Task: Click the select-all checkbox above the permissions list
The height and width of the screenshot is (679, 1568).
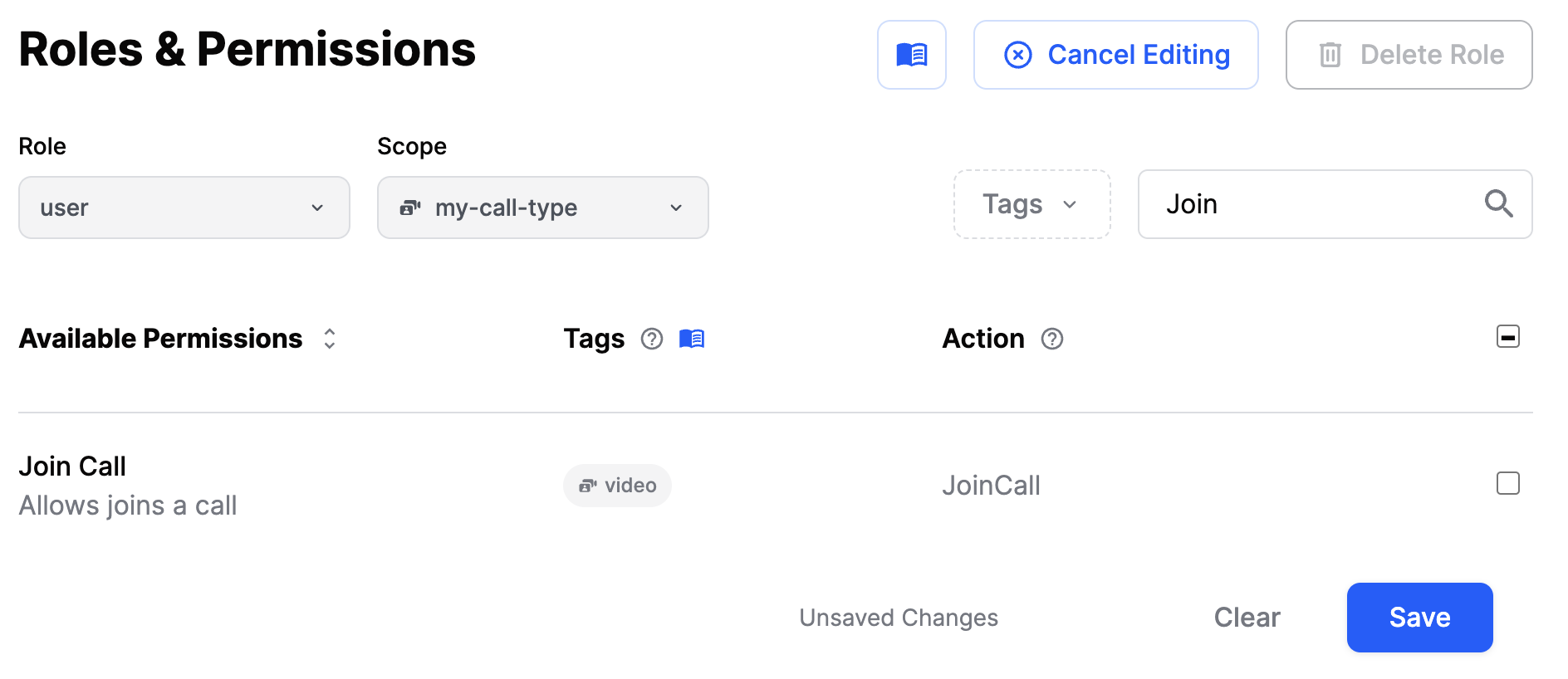Action: pyautogui.click(x=1508, y=336)
